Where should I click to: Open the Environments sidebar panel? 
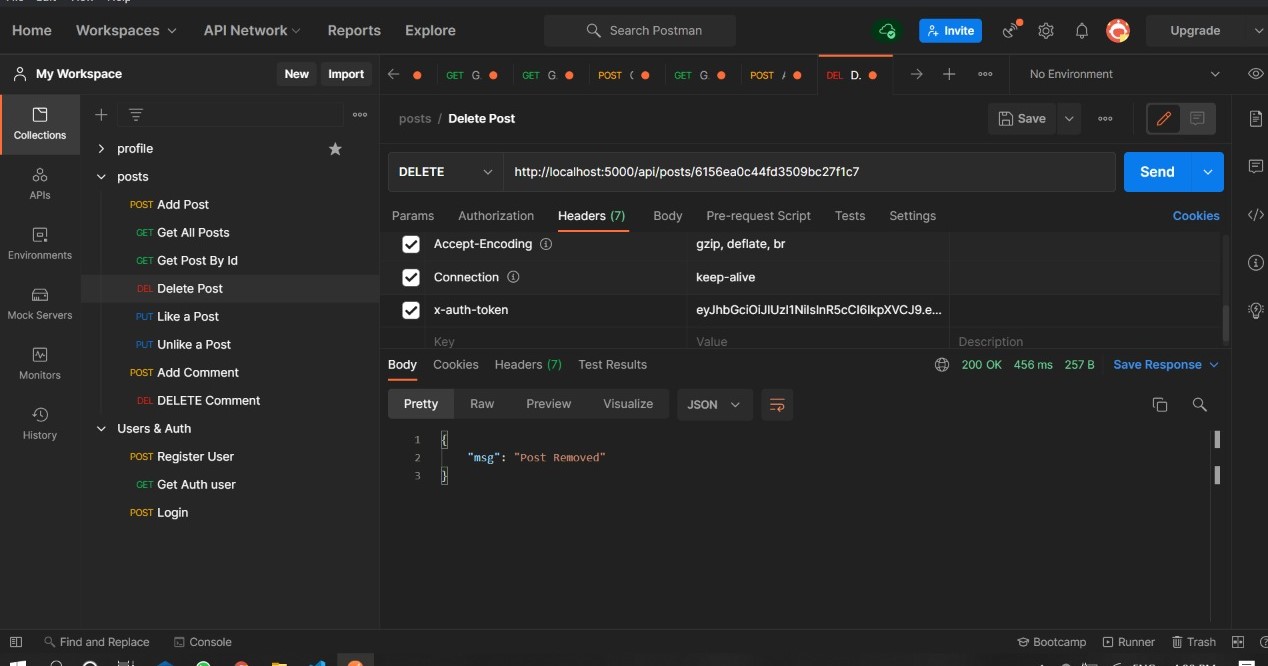40,244
